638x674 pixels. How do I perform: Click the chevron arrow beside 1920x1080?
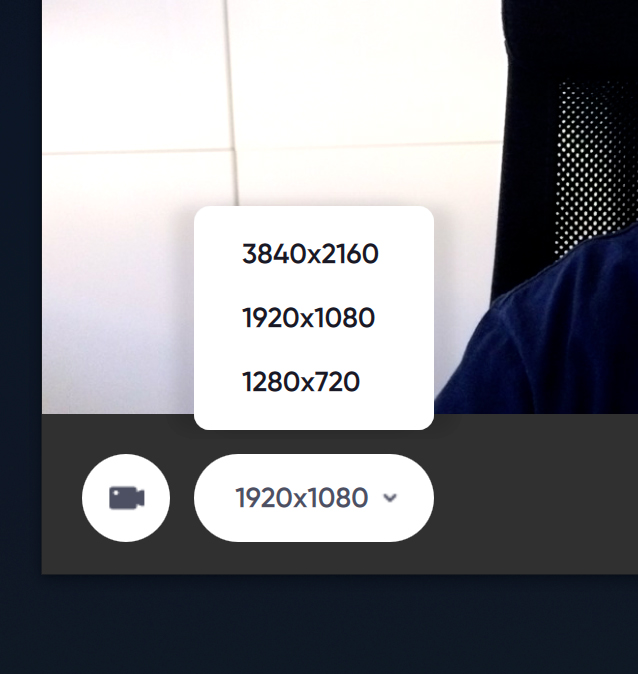point(390,498)
